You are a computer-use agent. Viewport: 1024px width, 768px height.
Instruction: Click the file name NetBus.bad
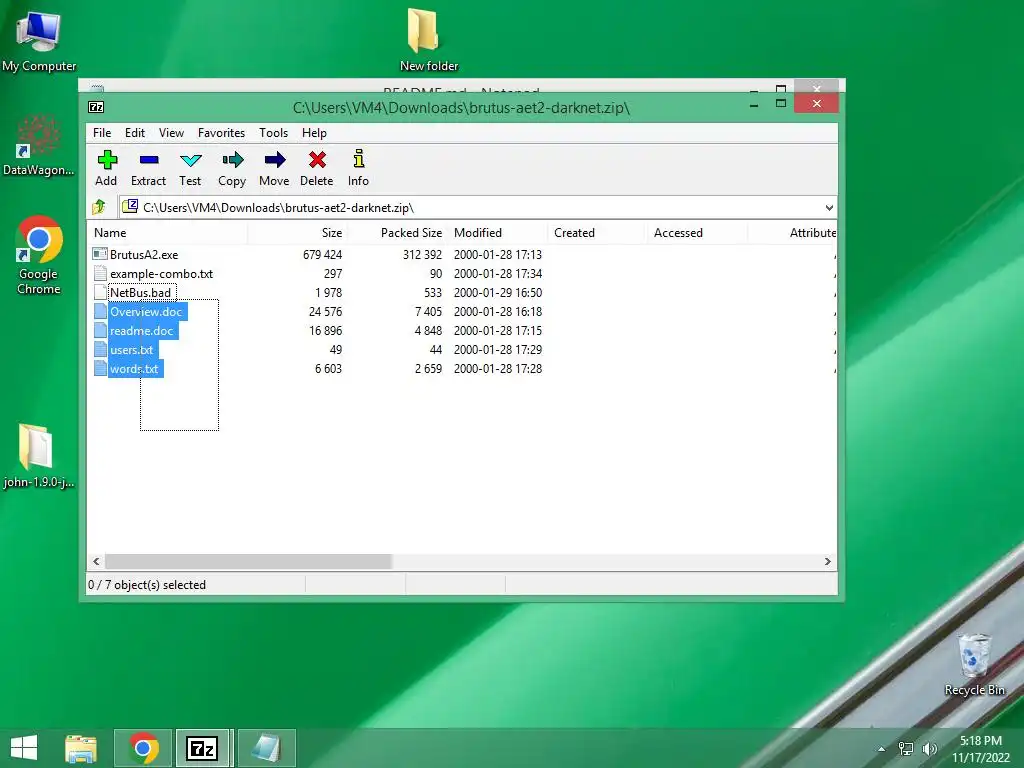click(140, 293)
